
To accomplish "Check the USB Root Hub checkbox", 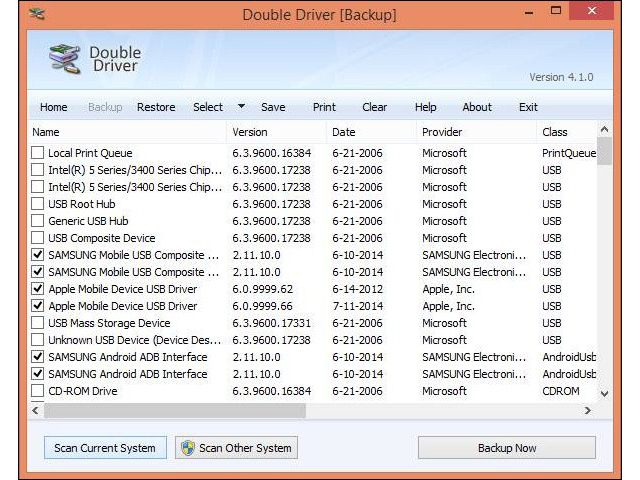I will (38, 204).
